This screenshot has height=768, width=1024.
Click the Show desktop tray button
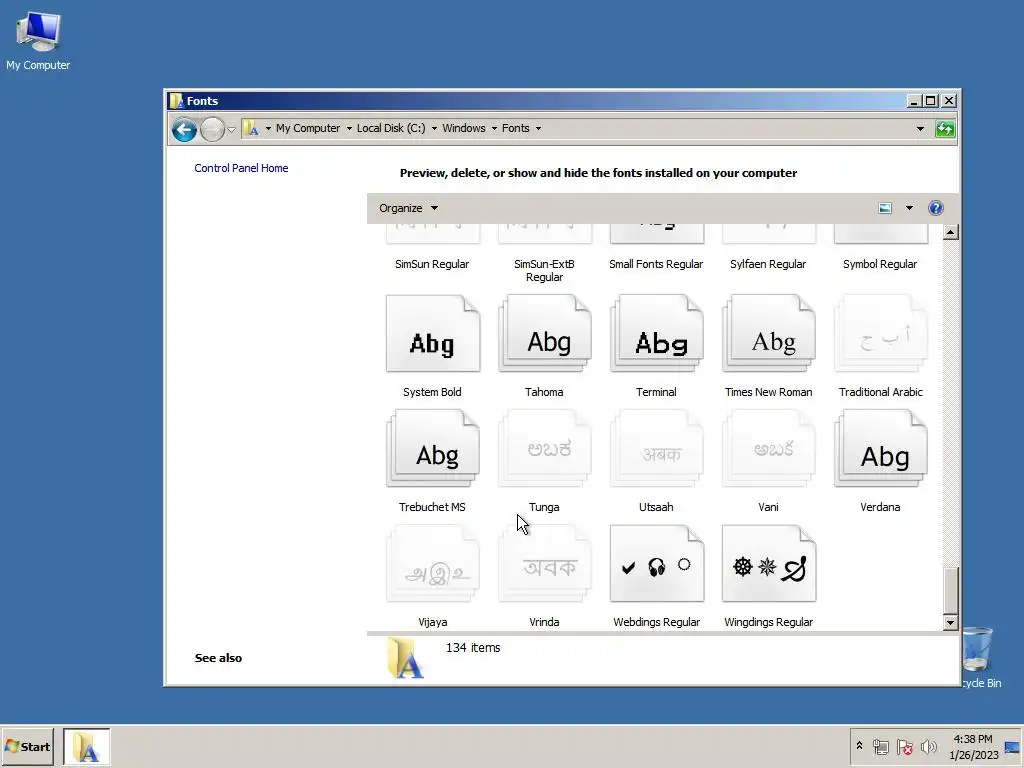[1012, 746]
